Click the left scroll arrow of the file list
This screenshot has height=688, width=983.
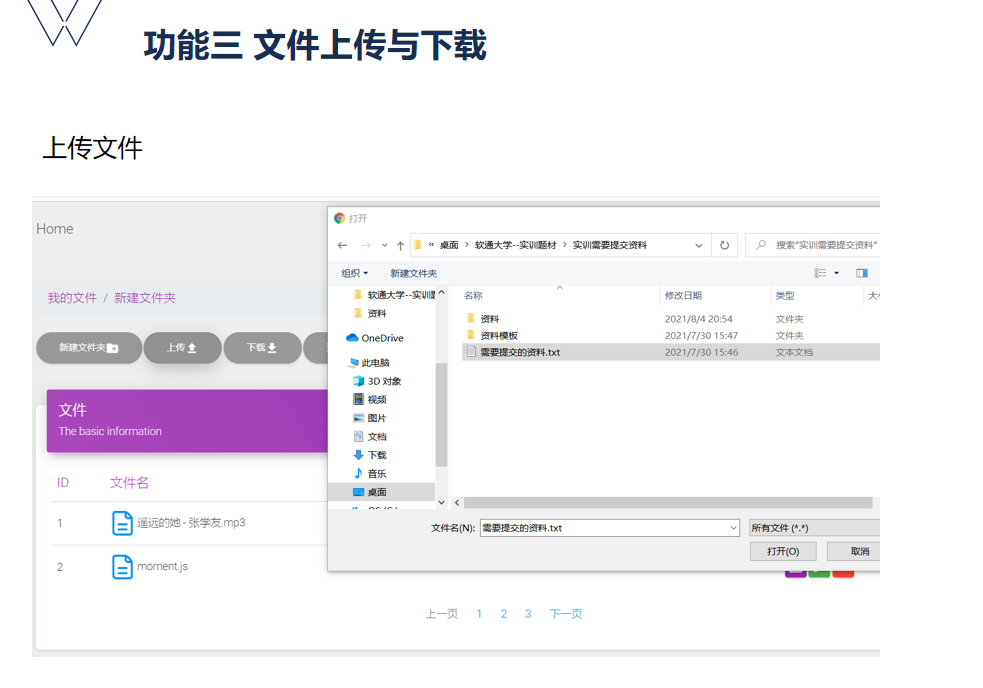[457, 503]
